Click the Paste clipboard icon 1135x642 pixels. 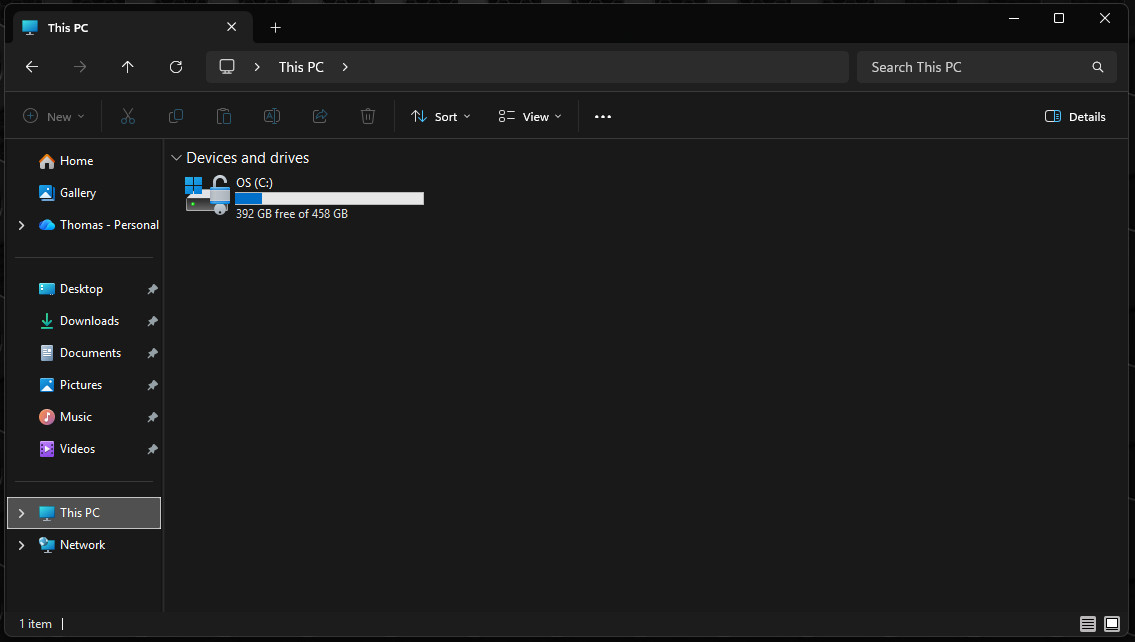coord(224,116)
